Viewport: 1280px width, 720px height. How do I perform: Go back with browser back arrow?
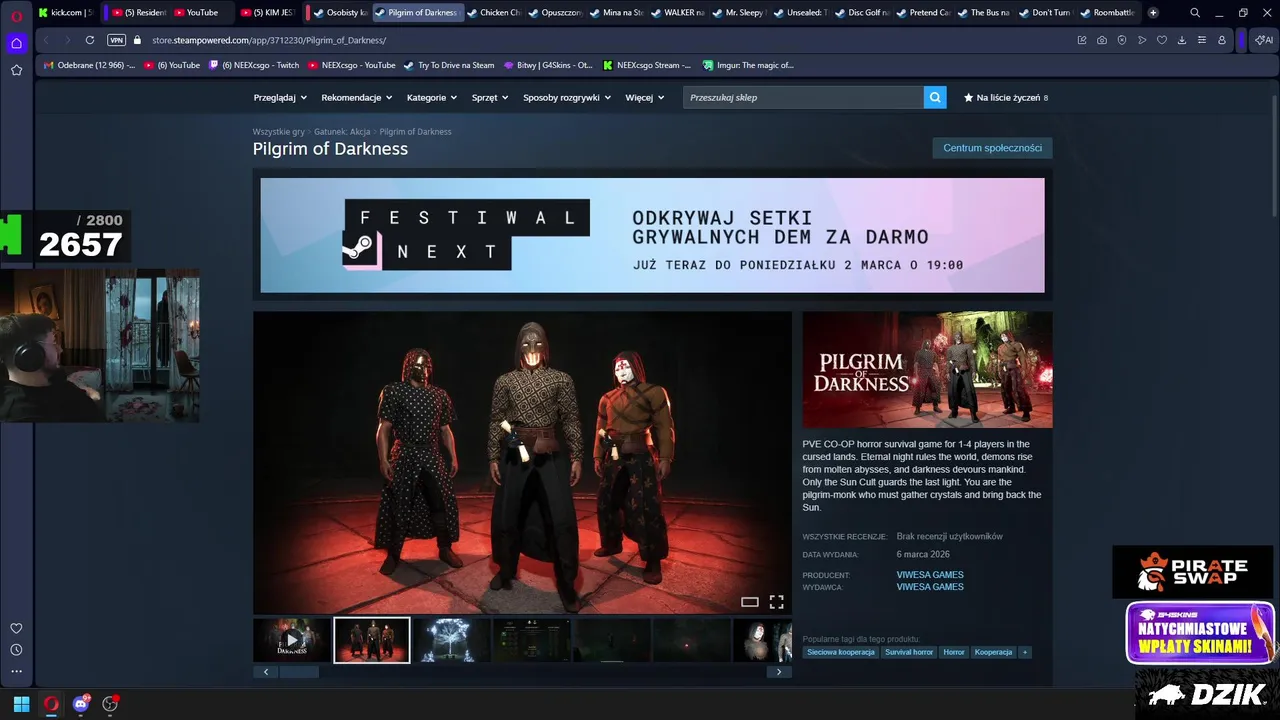pos(46,40)
